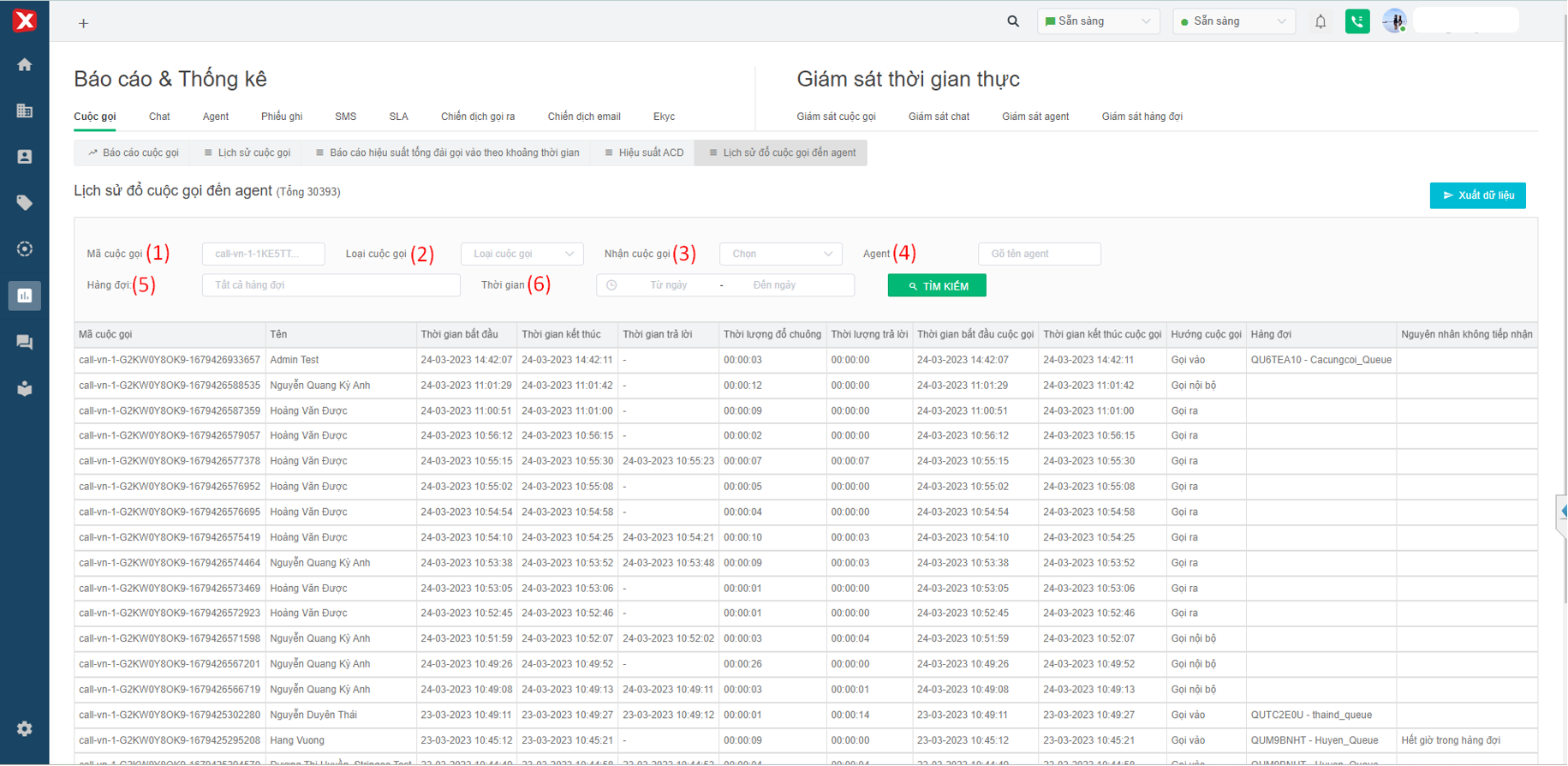Screen dimensions: 1568x766
Task: Expand the Nhận cuộc gọi dropdown
Action: coord(781,254)
